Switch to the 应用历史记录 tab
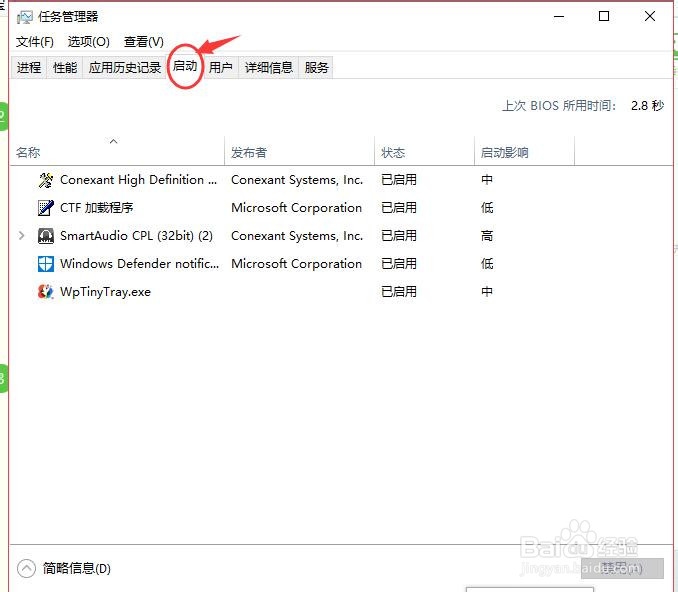The height and width of the screenshot is (592, 678). coord(125,67)
